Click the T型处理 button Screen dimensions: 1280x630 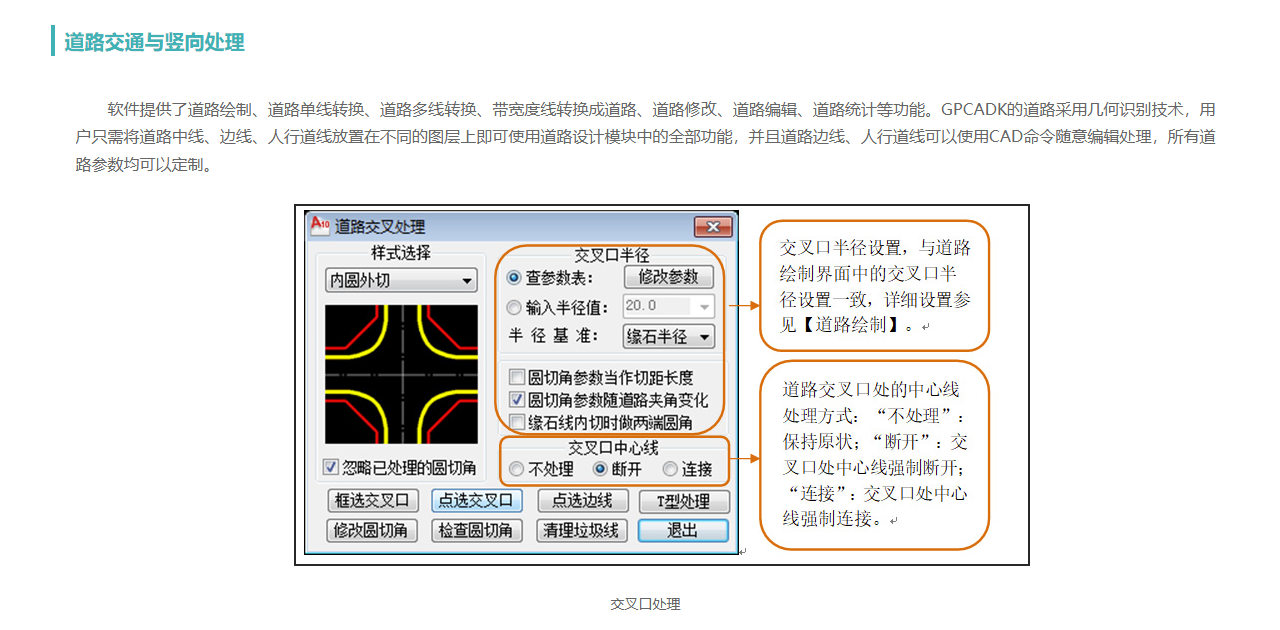(683, 501)
